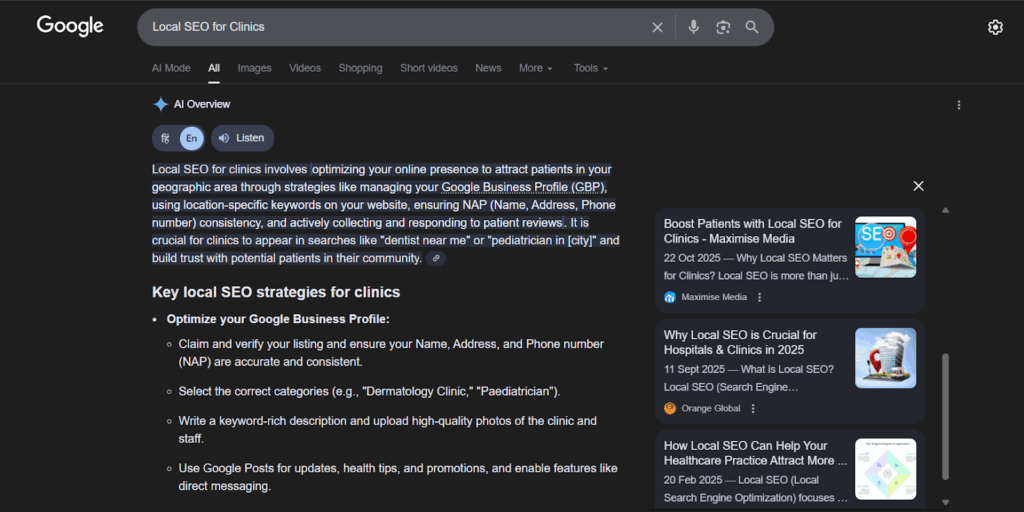Open Google settings gear icon
1024x512 pixels.
pos(995,27)
